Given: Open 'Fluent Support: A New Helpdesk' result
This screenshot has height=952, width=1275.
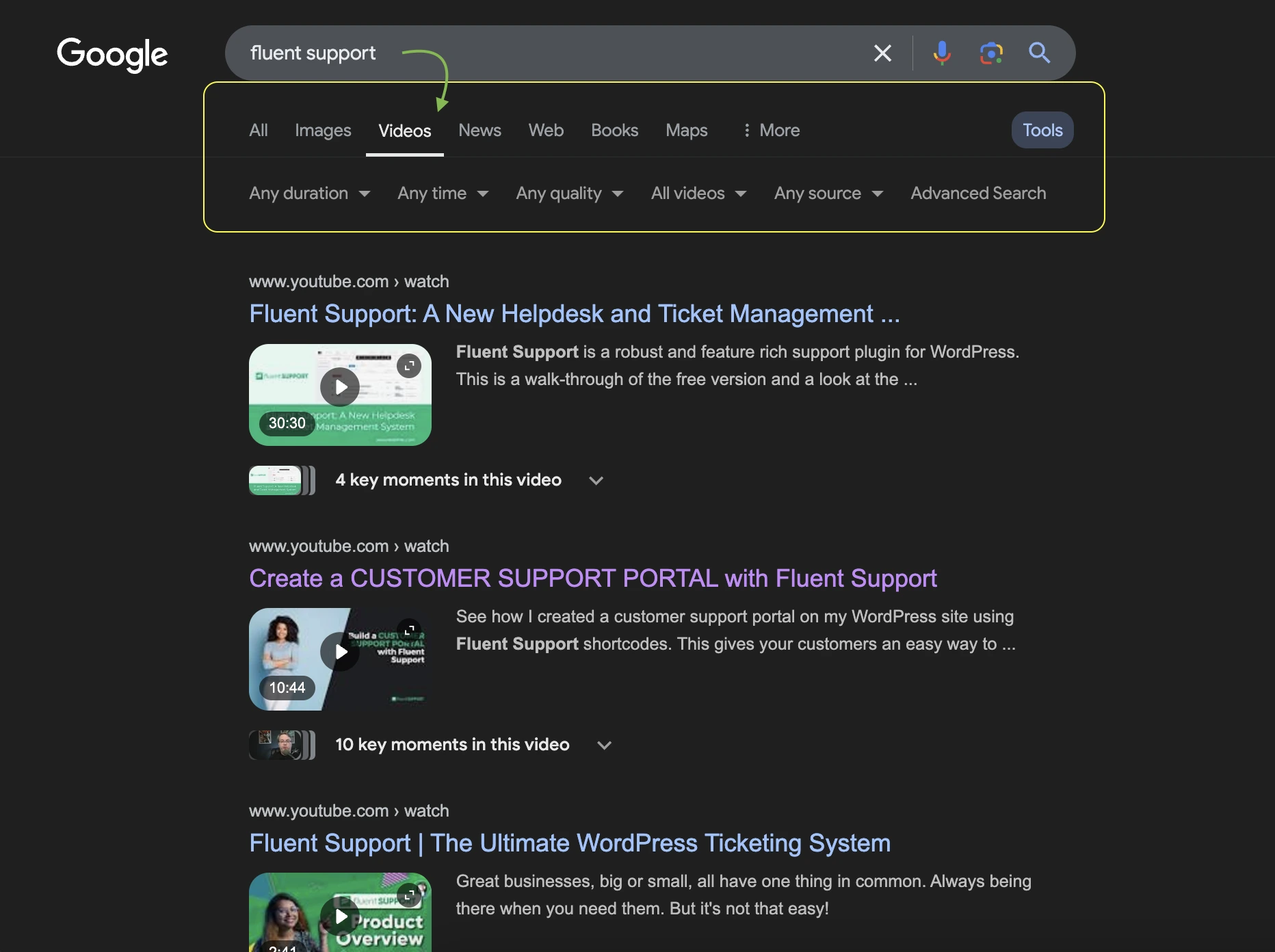Looking at the screenshot, I should 575,314.
